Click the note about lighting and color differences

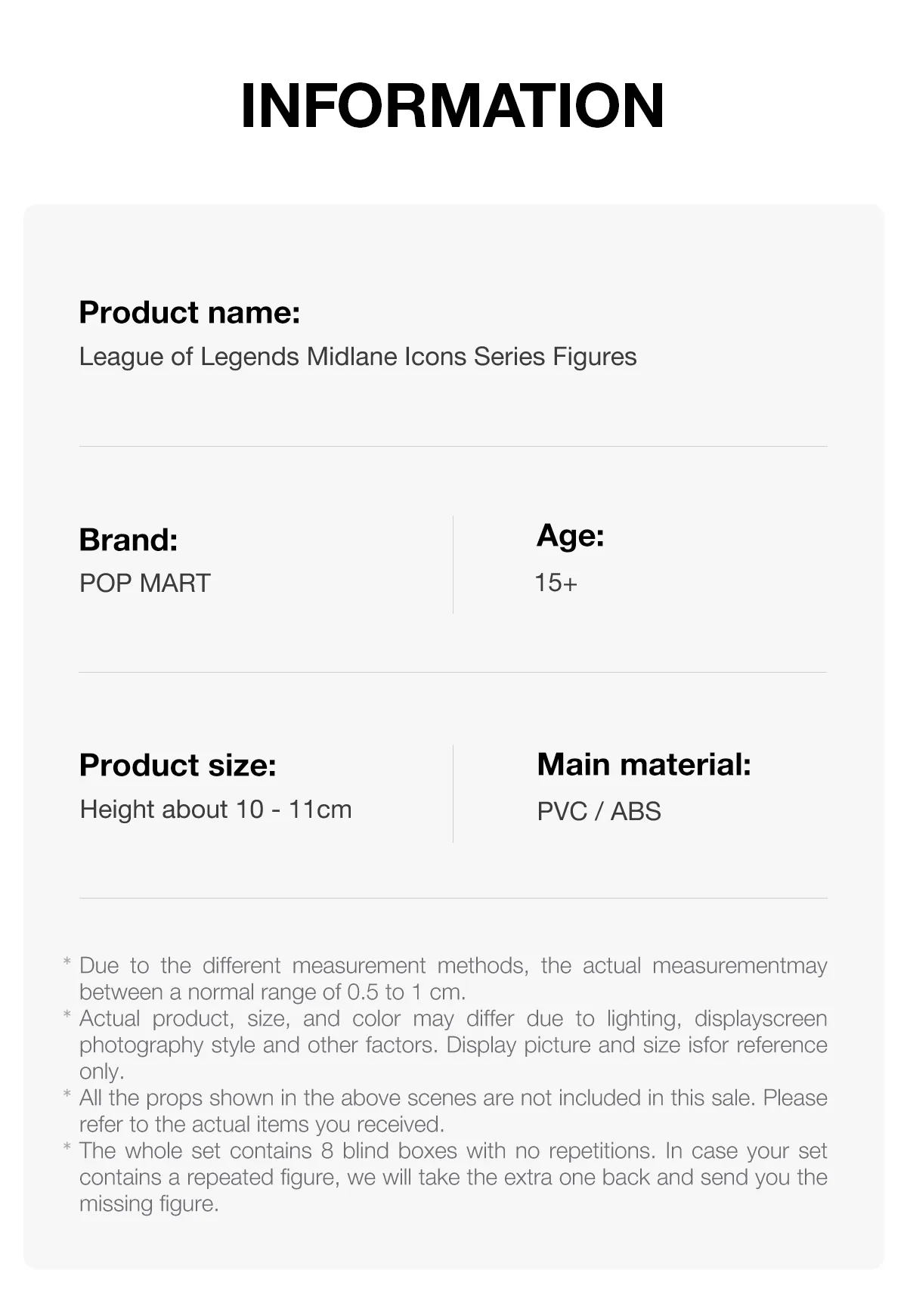(453, 1045)
